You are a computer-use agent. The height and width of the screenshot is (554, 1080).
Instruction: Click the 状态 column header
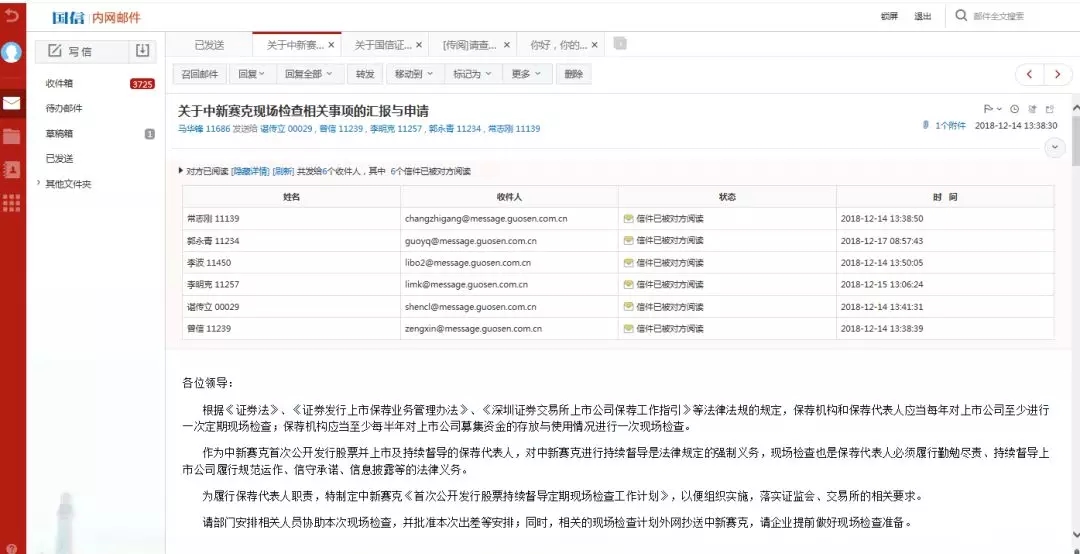pyautogui.click(x=727, y=197)
